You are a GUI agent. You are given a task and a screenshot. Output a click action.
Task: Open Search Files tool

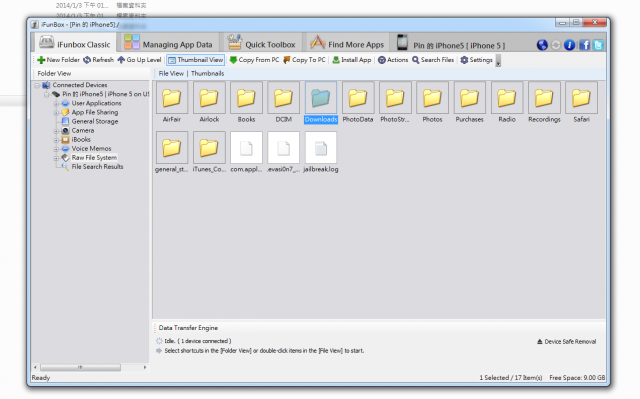click(433, 60)
